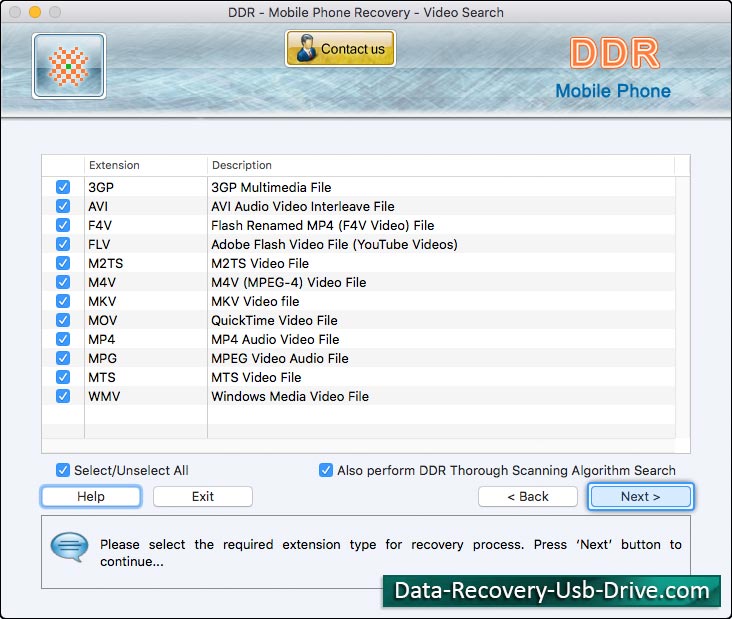Uncheck the AVI extension checkbox
732x619 pixels.
(63, 206)
